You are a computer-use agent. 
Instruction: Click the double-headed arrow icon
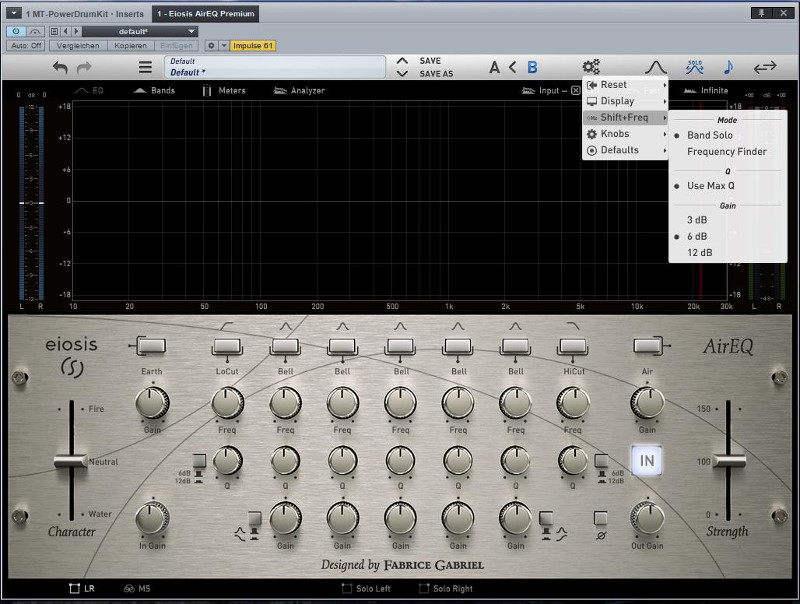point(765,67)
